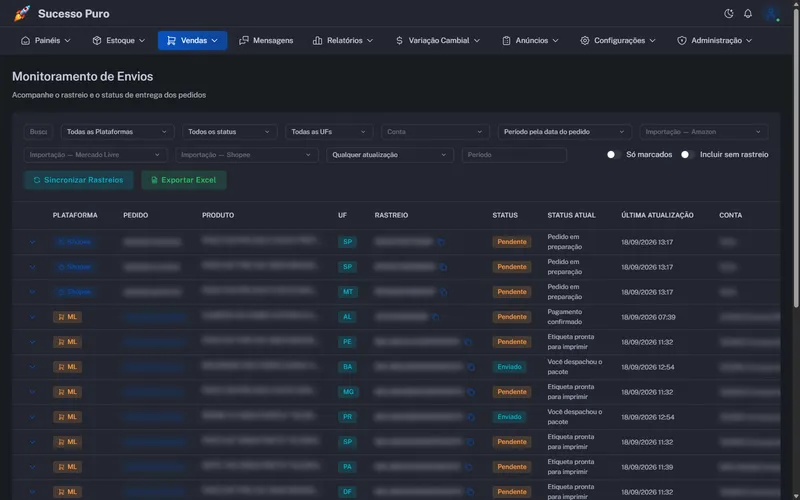The height and width of the screenshot is (500, 800).
Task: Copy tracking code in the MG row
Action: [471, 392]
